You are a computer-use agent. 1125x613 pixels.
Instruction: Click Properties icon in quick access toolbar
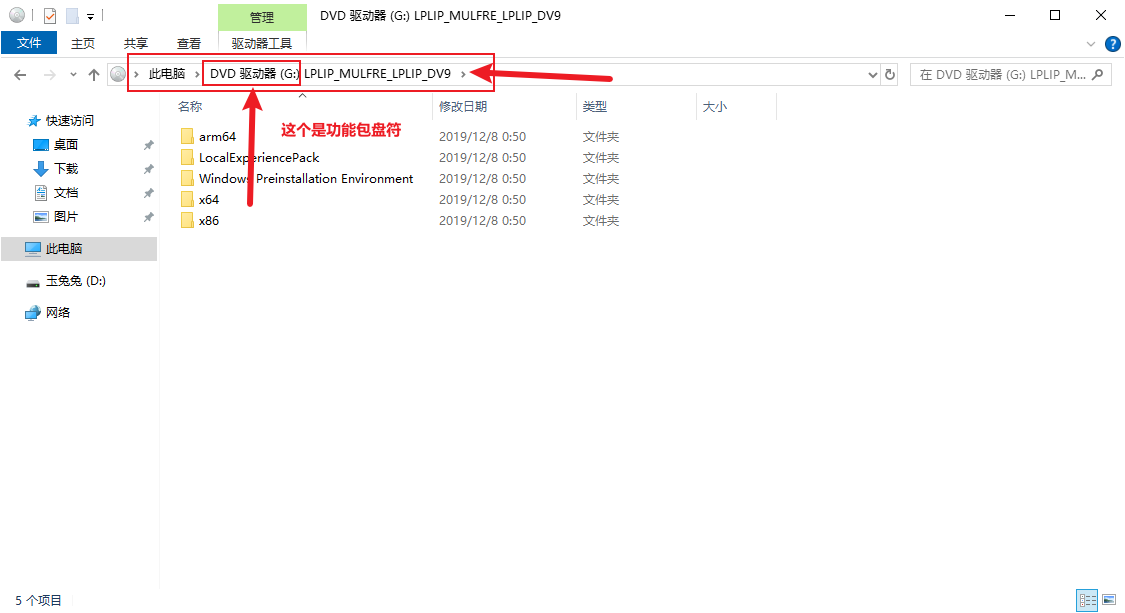point(50,16)
